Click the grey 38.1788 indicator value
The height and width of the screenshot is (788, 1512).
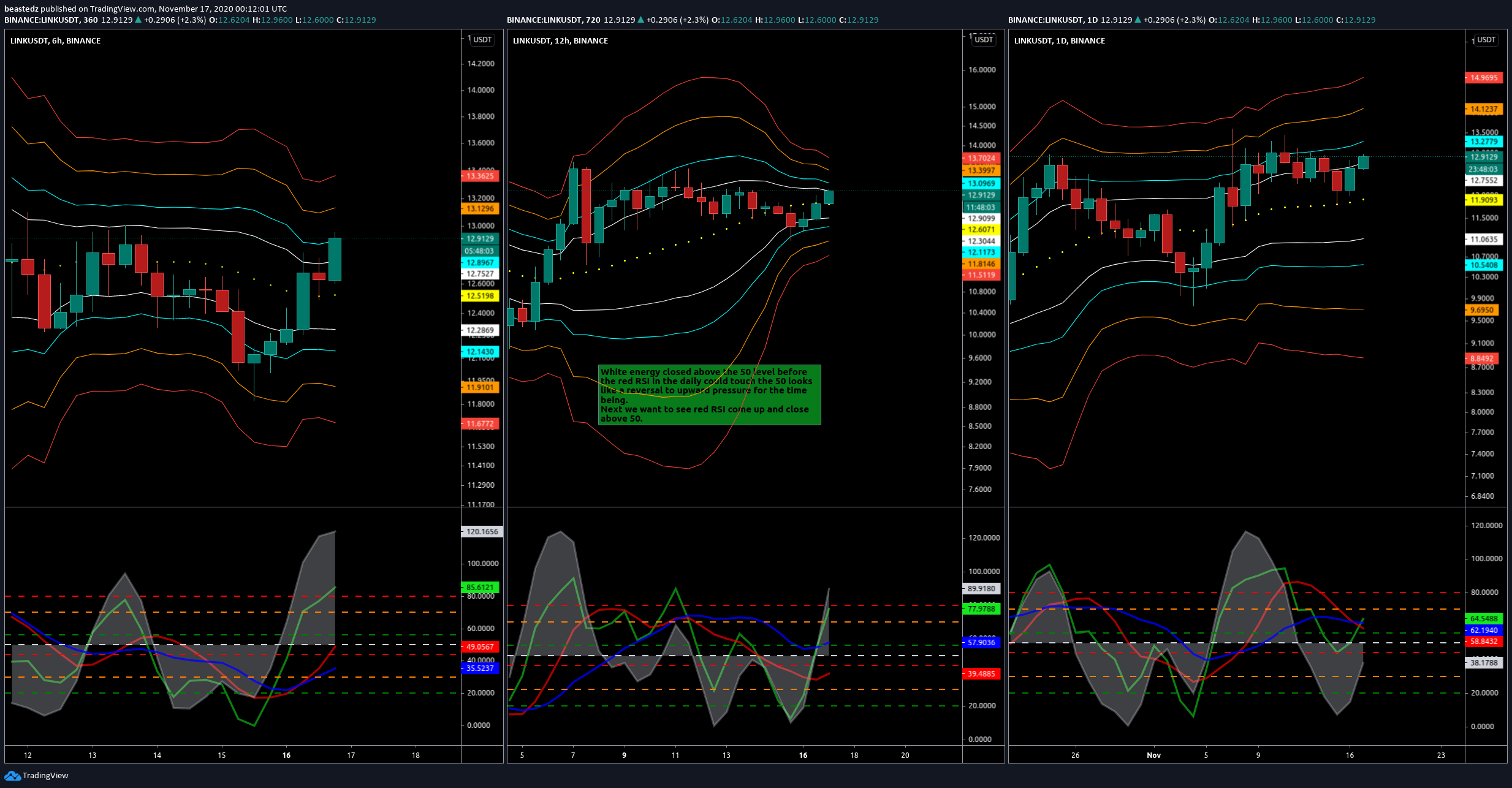(x=1484, y=662)
